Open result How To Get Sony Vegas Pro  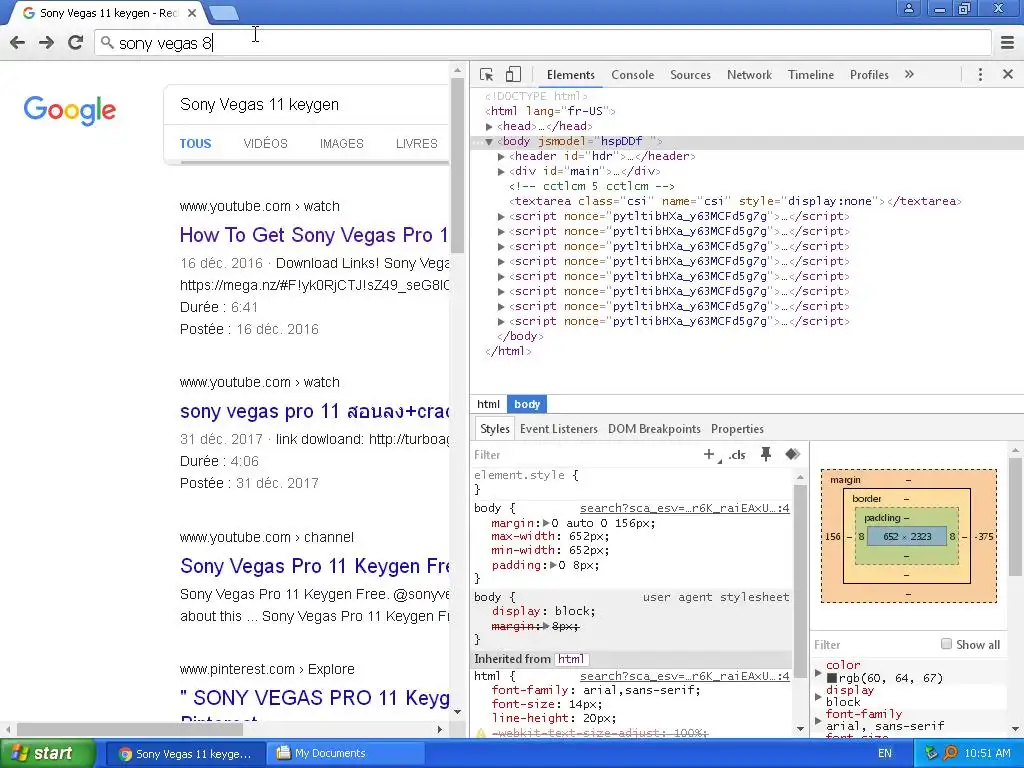[x=314, y=235]
